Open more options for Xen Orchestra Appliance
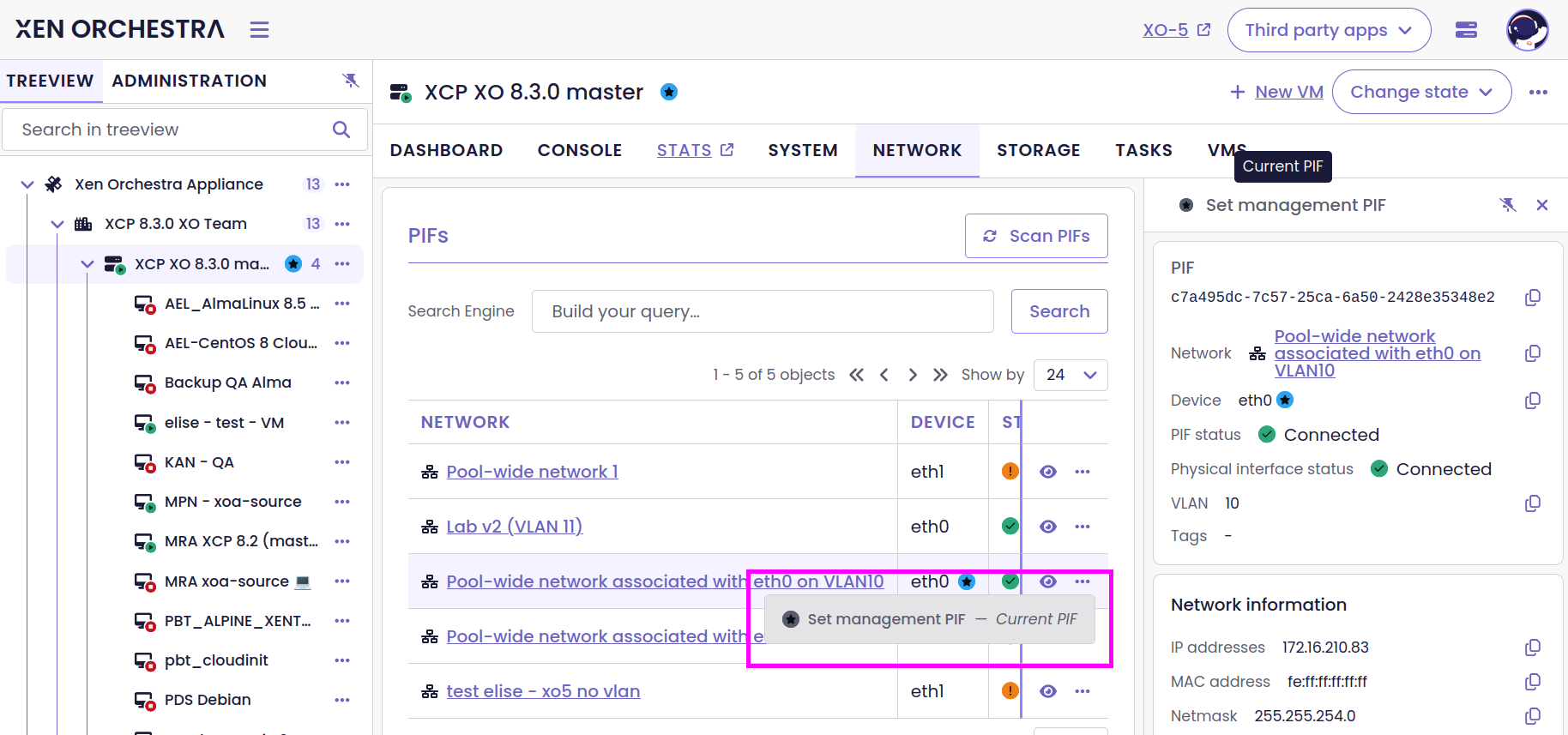This screenshot has height=735, width=1568. (342, 184)
